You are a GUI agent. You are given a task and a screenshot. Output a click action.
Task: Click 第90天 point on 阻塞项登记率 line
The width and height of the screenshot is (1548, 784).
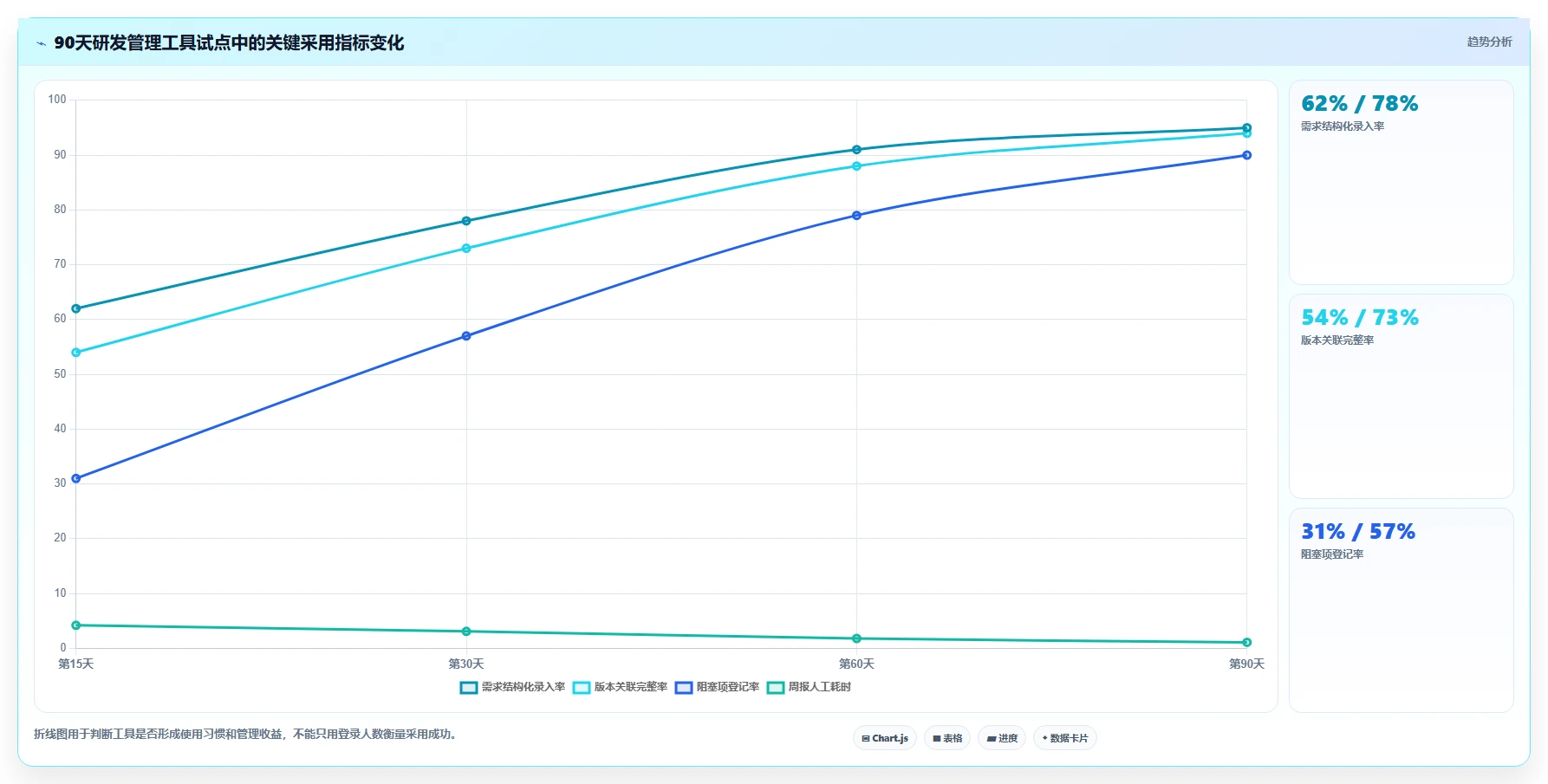1246,155
